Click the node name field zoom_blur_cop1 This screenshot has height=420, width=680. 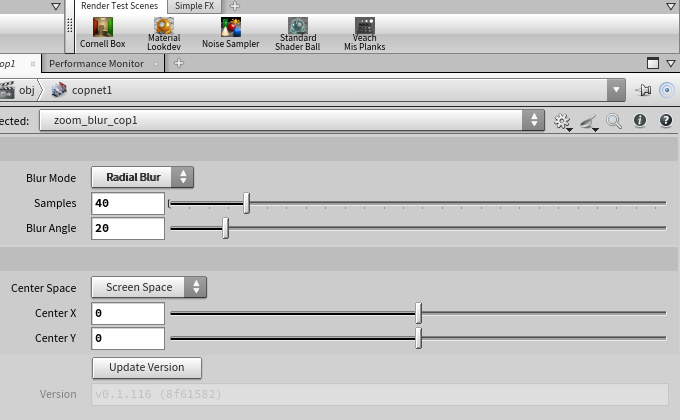pos(281,120)
